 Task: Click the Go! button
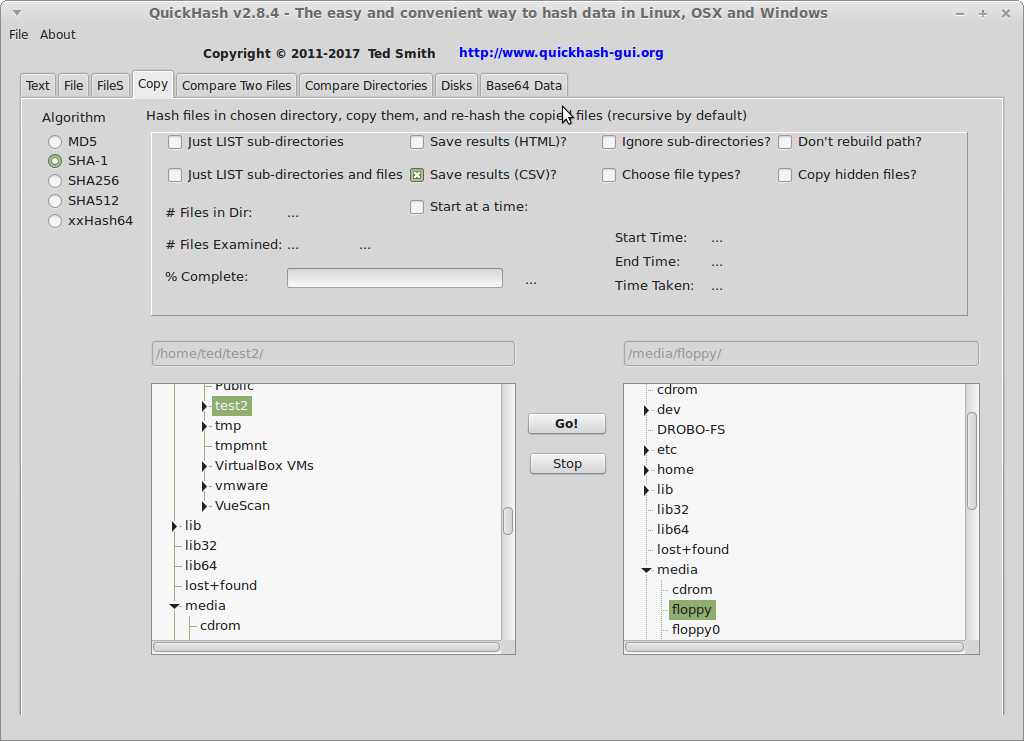[x=566, y=423]
